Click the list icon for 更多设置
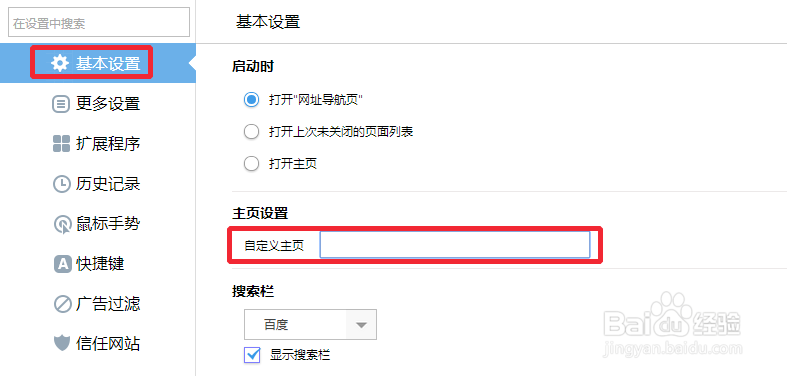The height and width of the screenshot is (376, 787). point(61,104)
